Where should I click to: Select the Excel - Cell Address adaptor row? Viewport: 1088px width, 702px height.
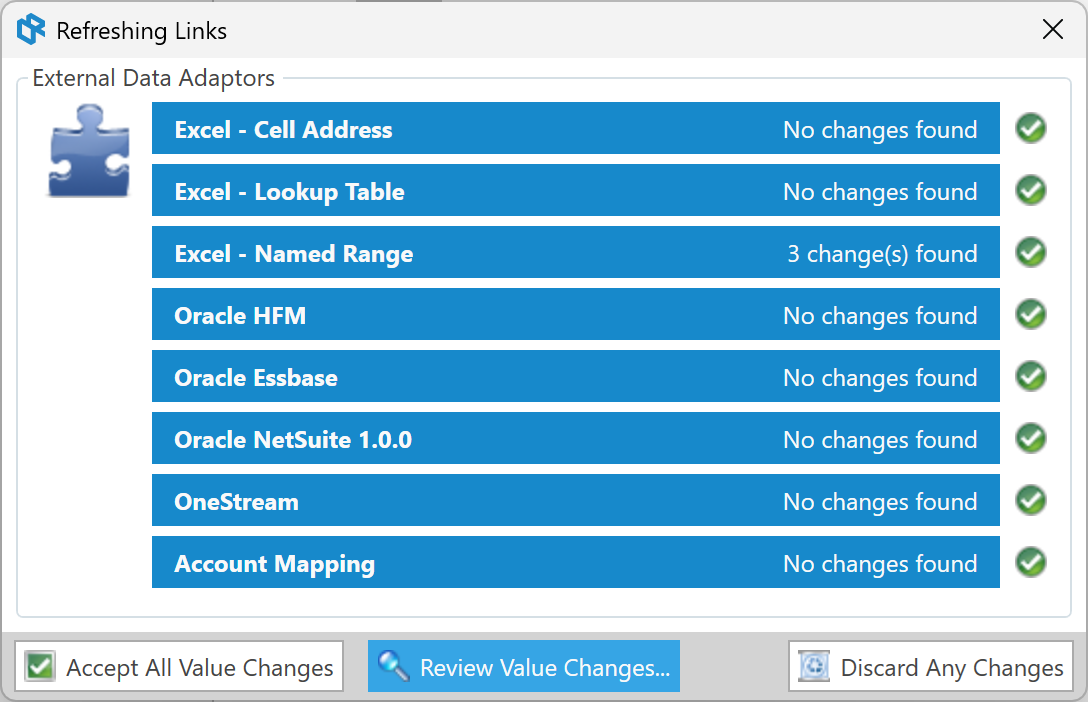coord(576,128)
